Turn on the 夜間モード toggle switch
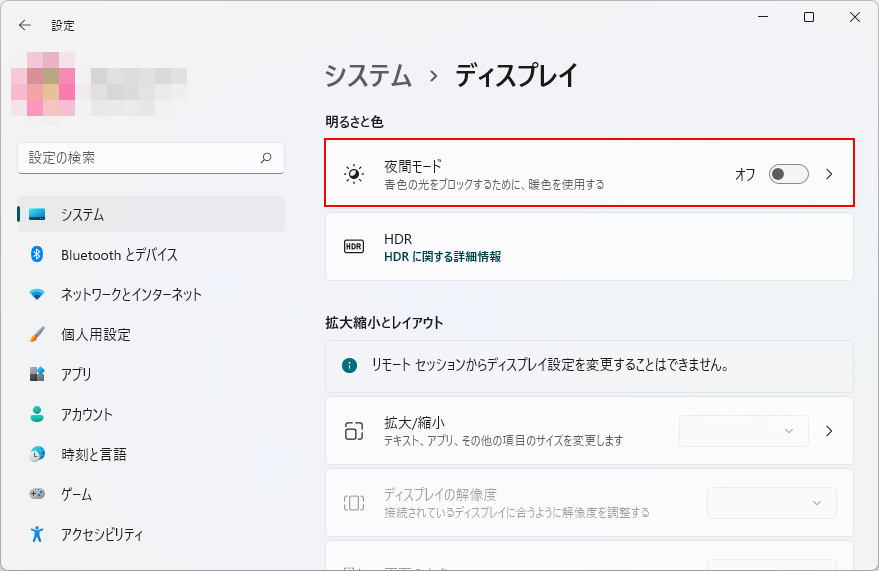Image resolution: width=879 pixels, height=571 pixels. pos(788,174)
